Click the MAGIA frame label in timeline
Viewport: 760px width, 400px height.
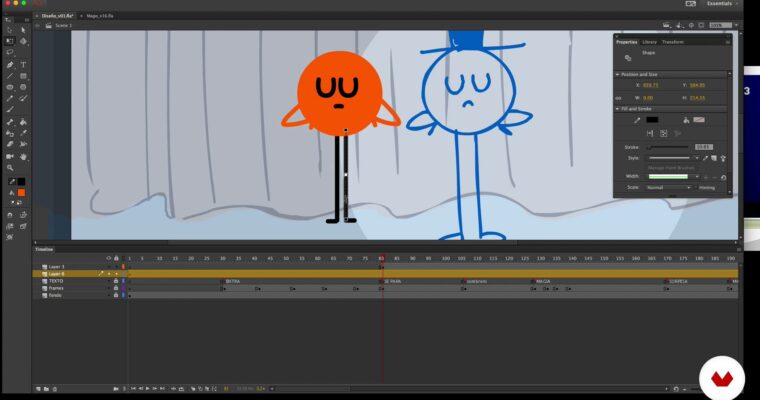(543, 282)
